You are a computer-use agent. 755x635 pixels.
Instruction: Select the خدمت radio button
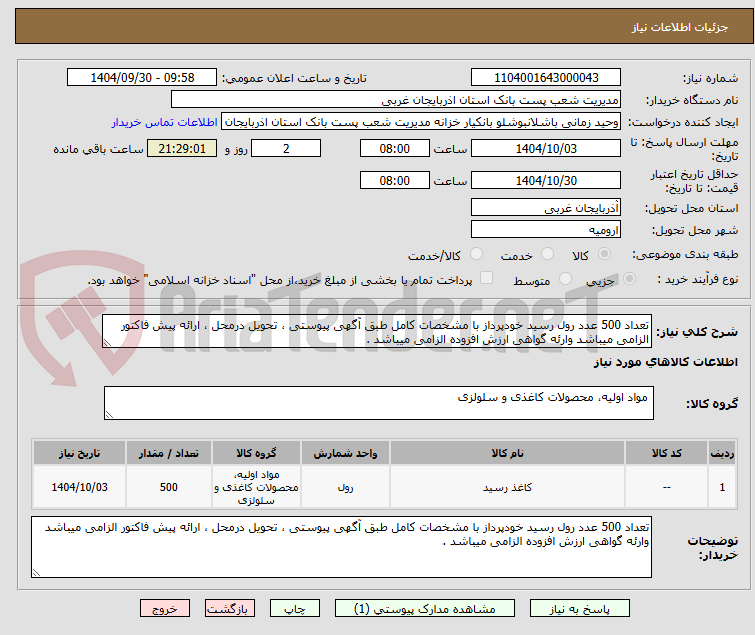click(x=547, y=254)
